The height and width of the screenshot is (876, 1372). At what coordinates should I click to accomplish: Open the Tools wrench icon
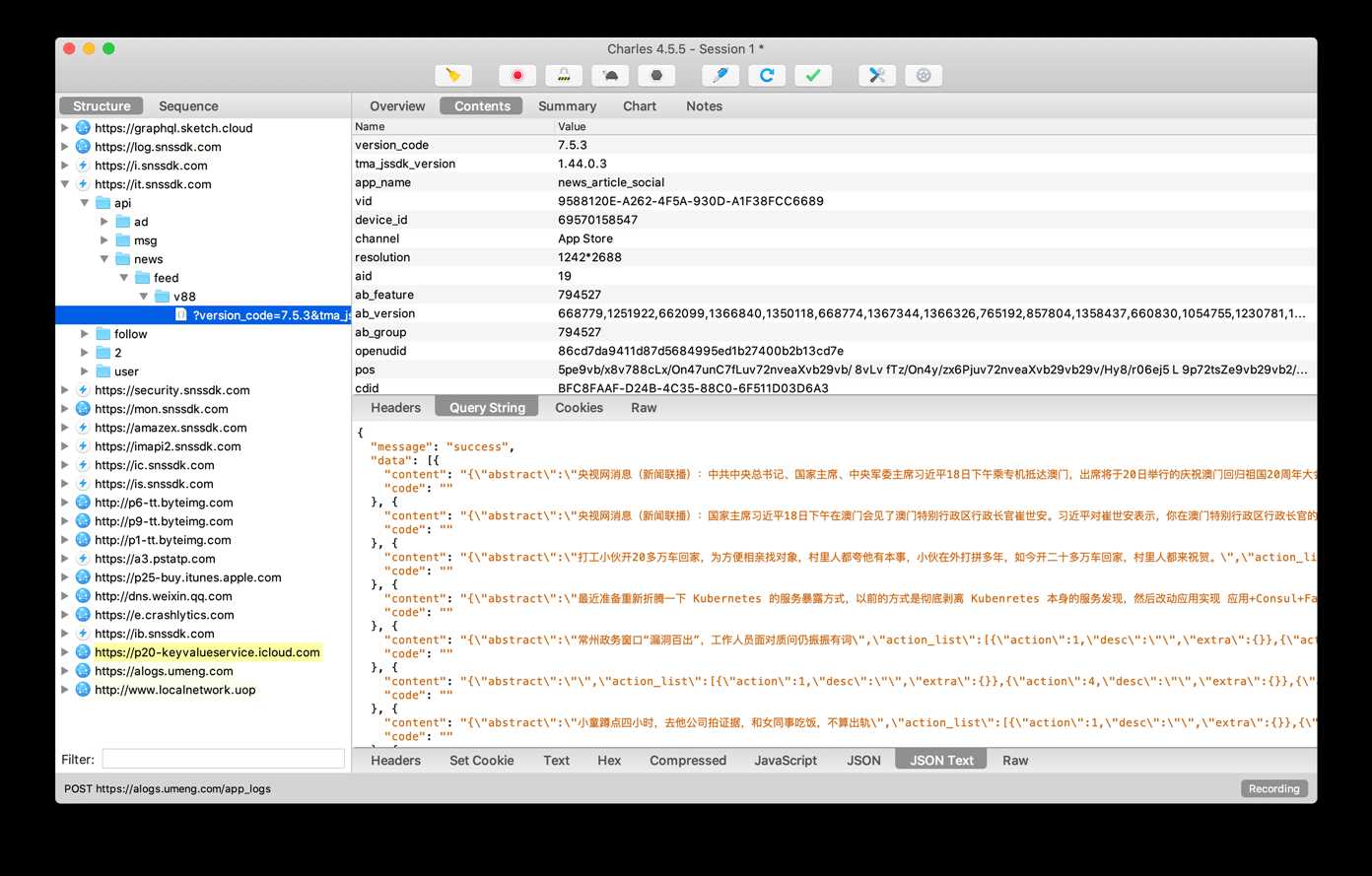coord(877,76)
